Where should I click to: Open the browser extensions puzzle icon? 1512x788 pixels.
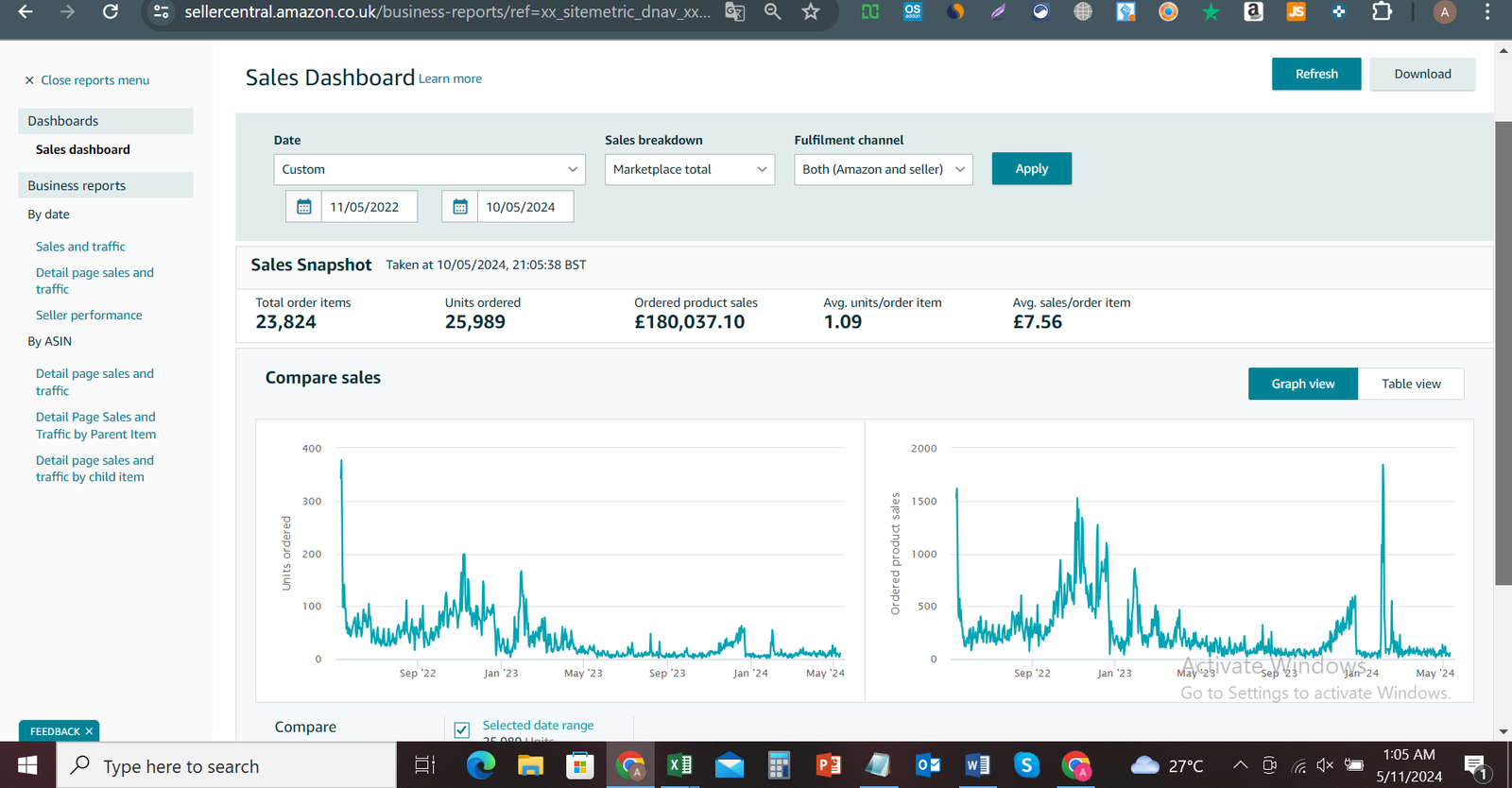[1382, 12]
